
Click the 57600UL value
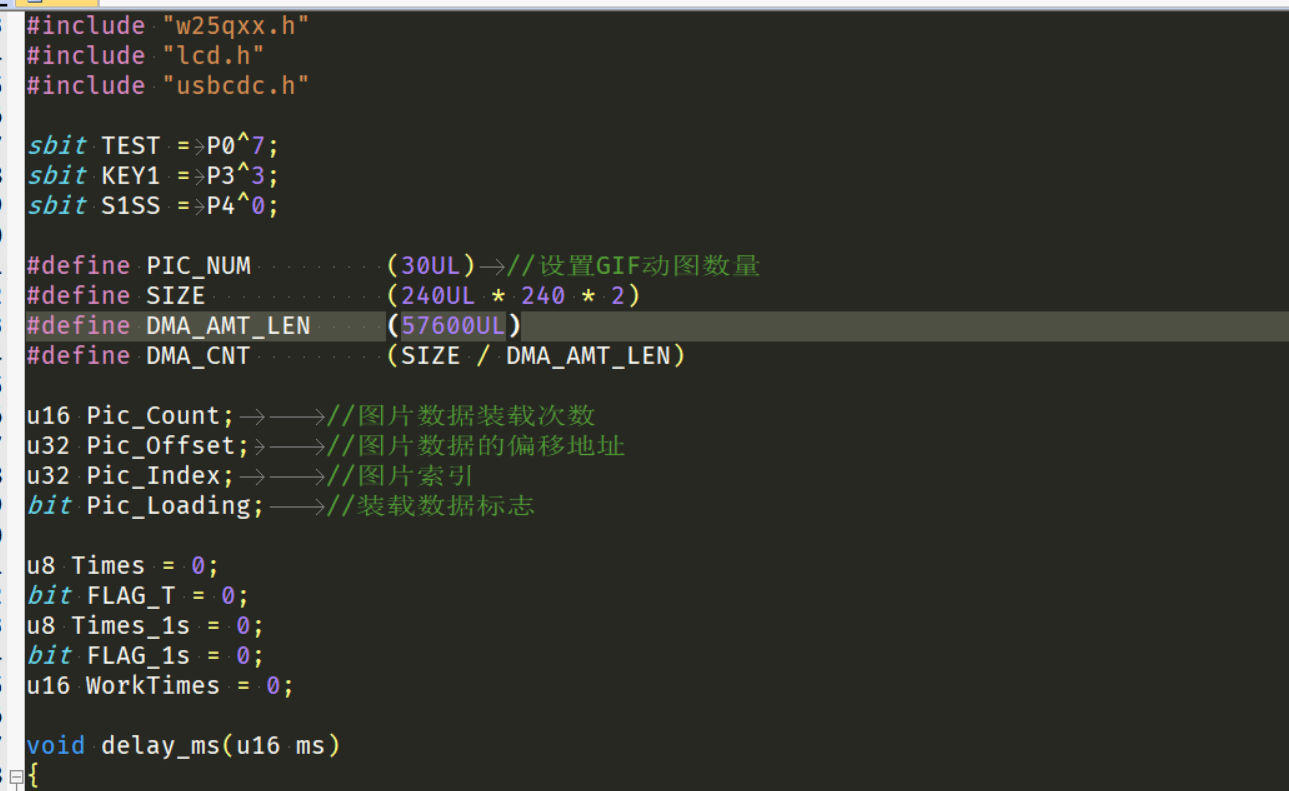tap(454, 326)
